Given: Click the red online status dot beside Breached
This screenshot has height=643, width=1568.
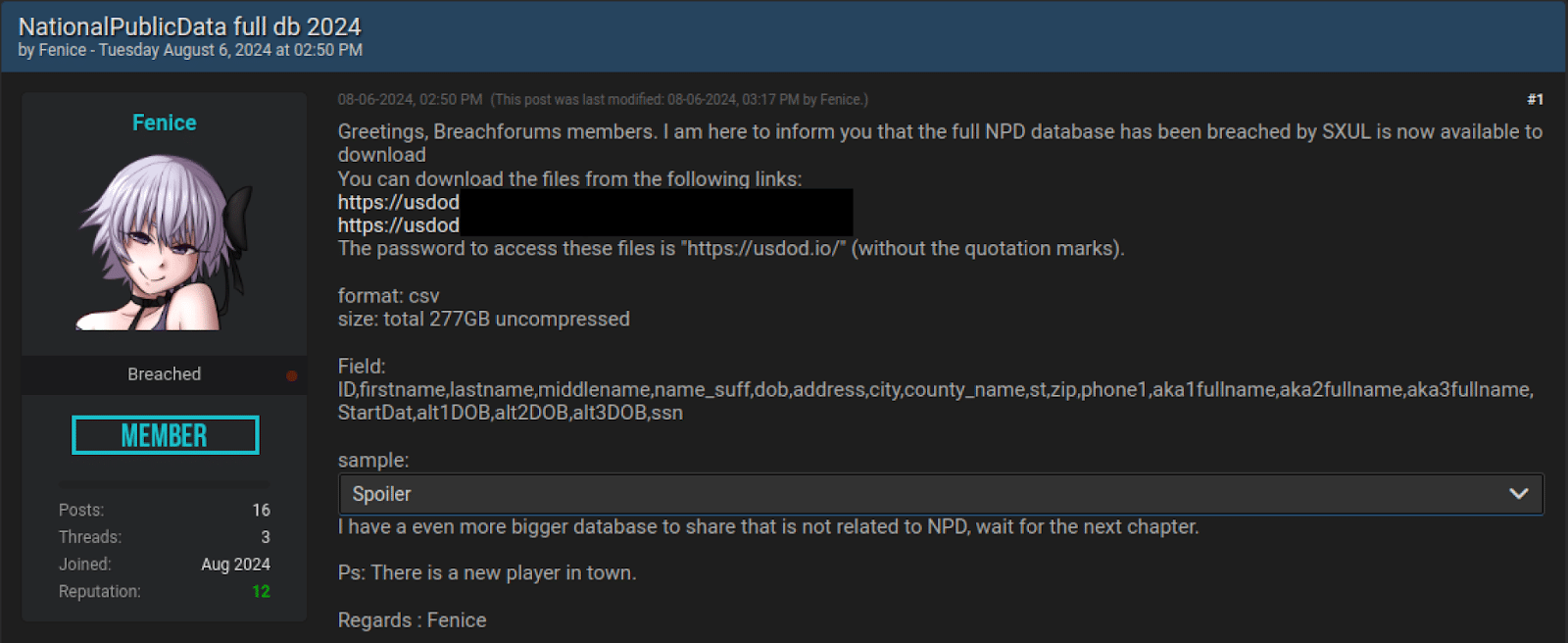Looking at the screenshot, I should pyautogui.click(x=290, y=373).
